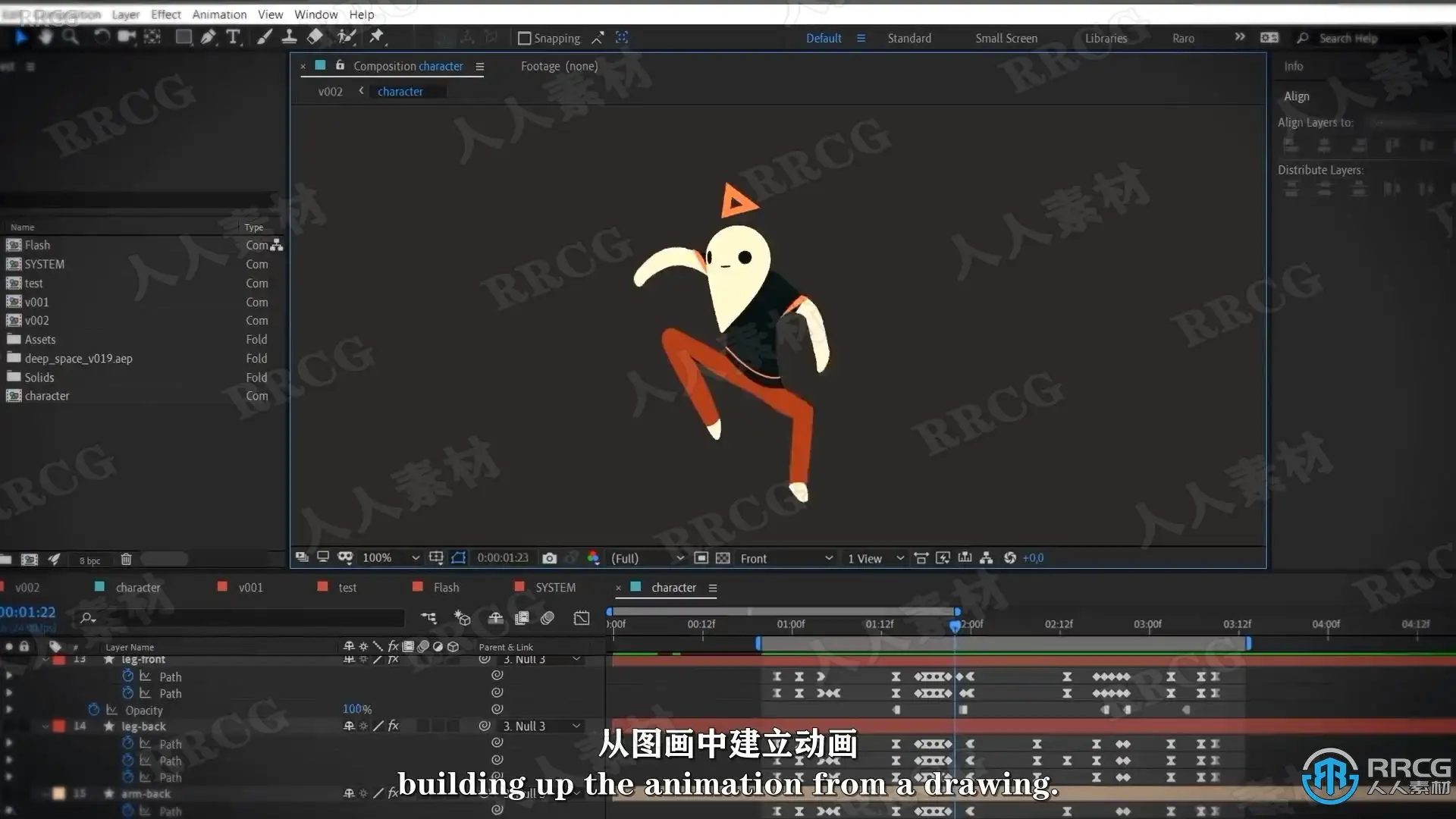The width and height of the screenshot is (1456, 819).
Task: Open the Front 3D view dropdown
Action: point(786,558)
